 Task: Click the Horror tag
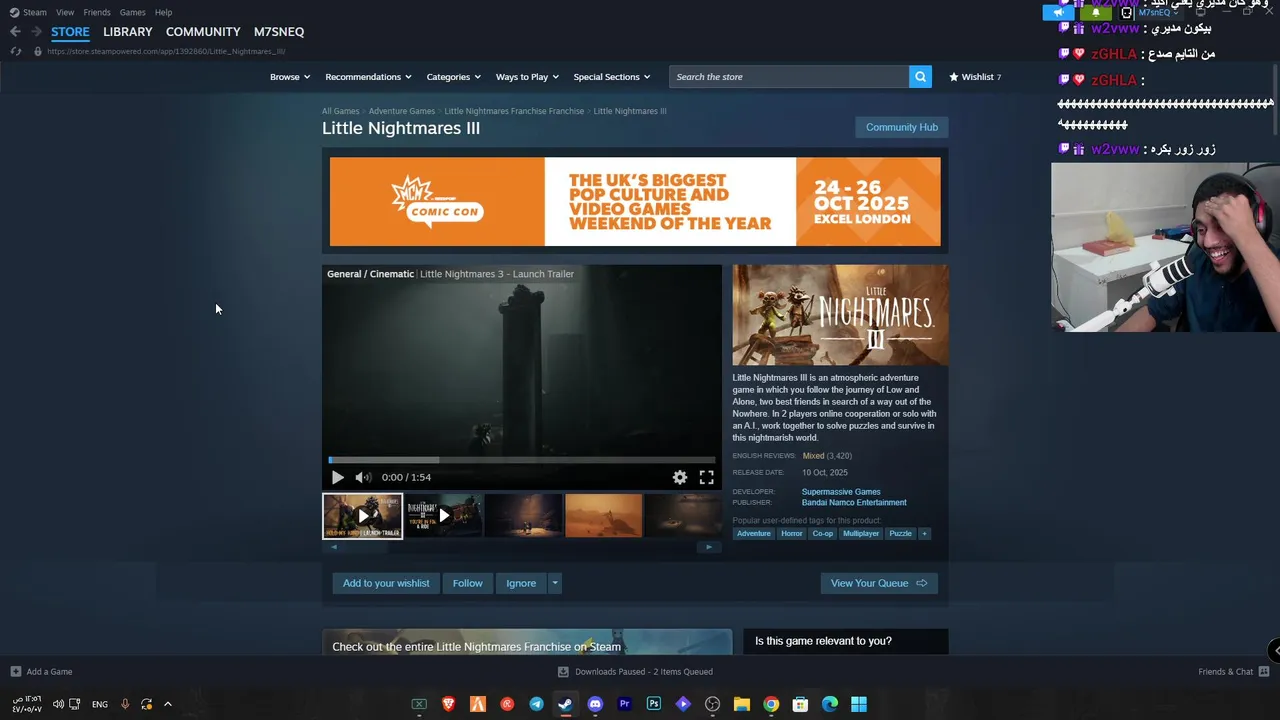[x=792, y=534]
